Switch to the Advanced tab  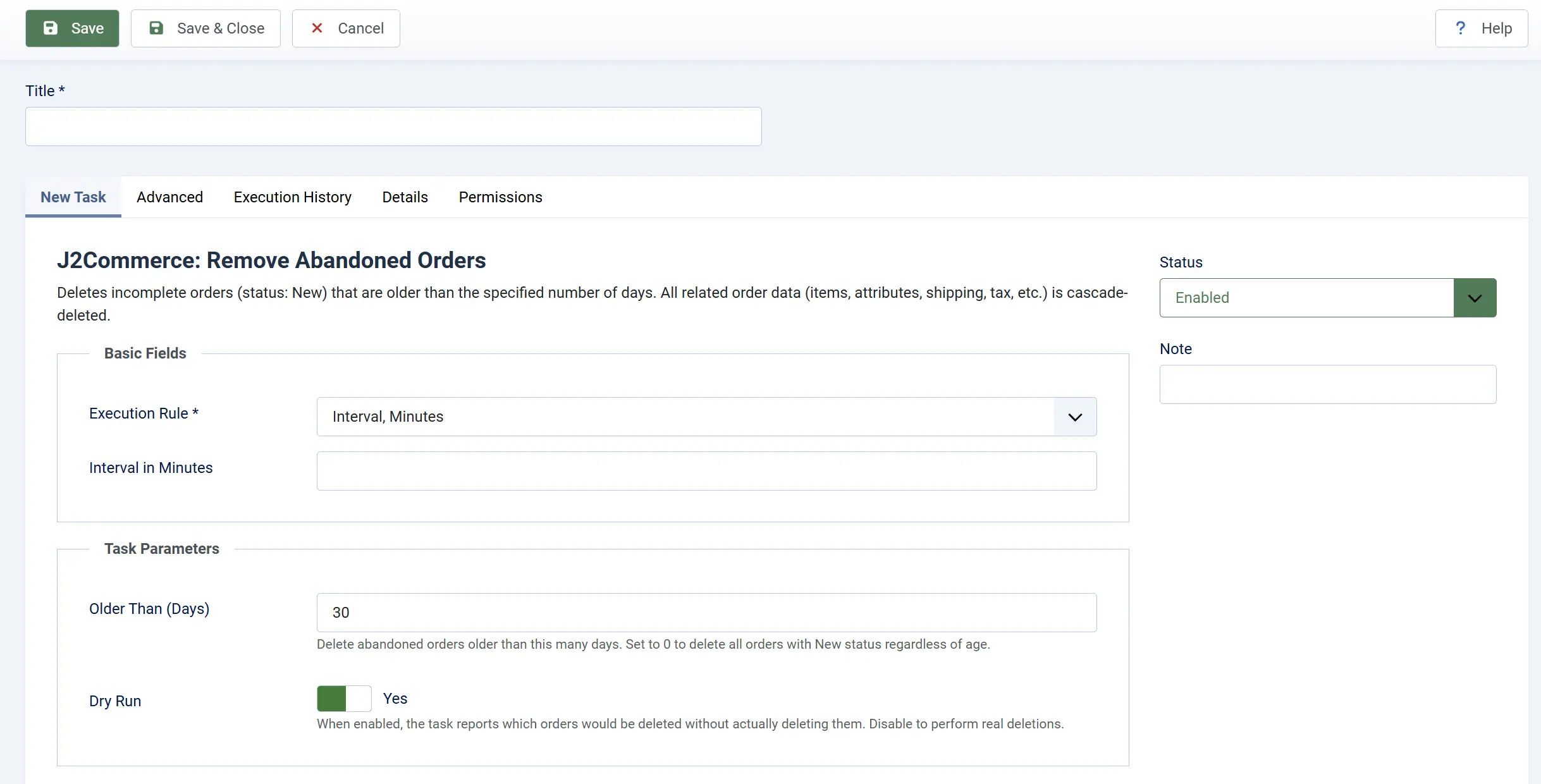[x=169, y=197]
